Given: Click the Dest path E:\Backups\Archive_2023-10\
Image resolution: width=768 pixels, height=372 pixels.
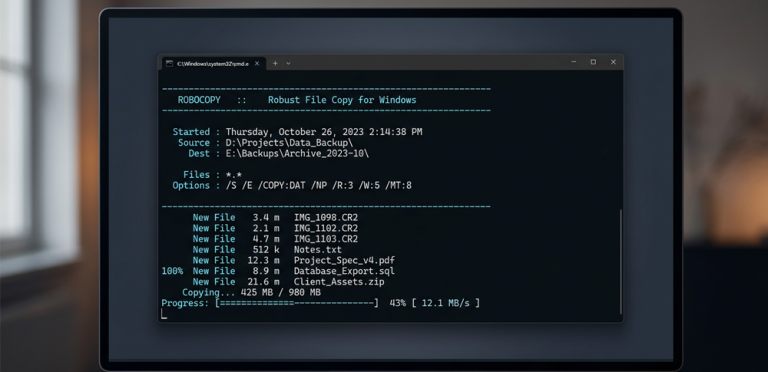Looking at the screenshot, I should [297, 154].
